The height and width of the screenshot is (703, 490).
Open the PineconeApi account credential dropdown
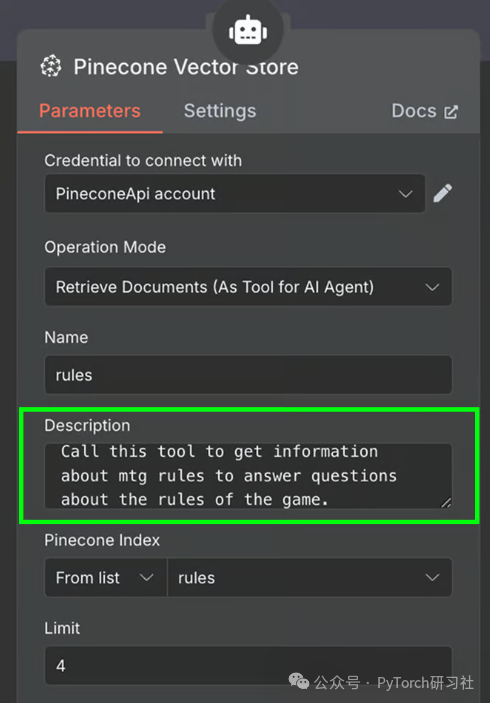tap(234, 194)
